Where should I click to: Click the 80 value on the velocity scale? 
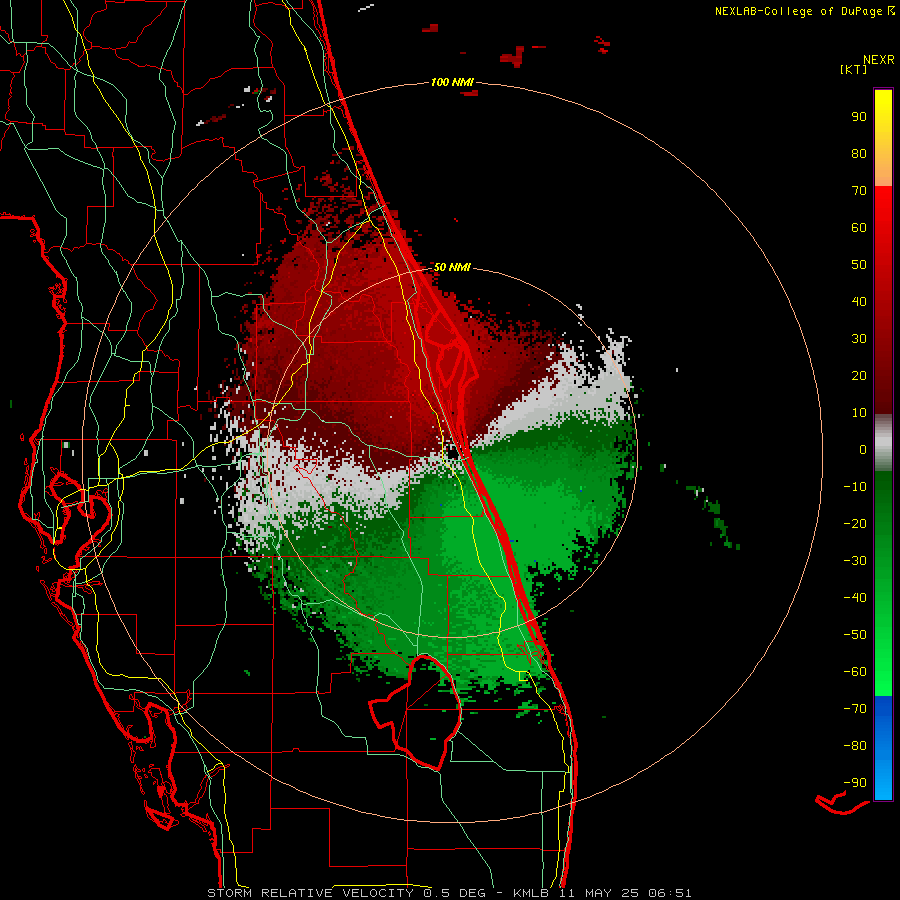point(859,153)
